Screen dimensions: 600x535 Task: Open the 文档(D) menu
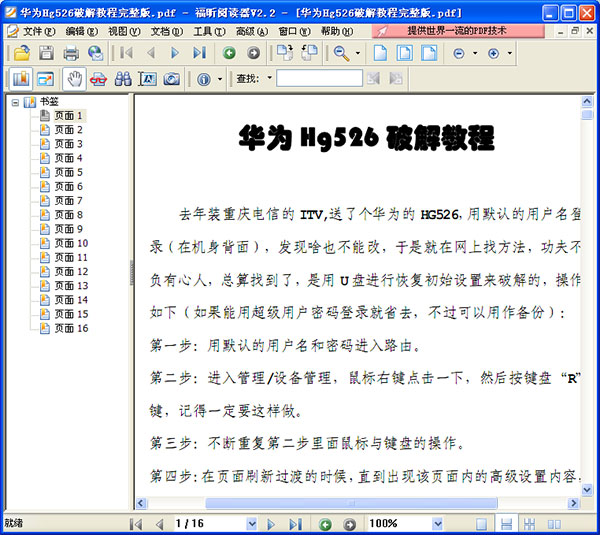(166, 31)
